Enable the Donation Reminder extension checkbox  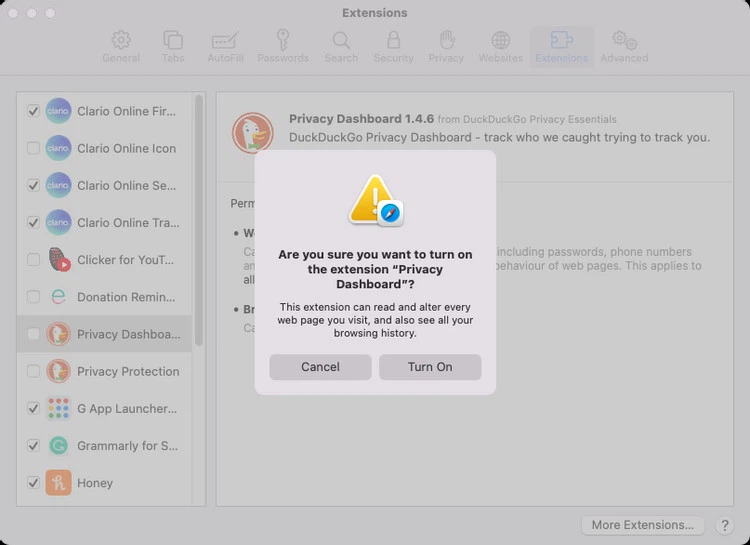[x=33, y=297]
